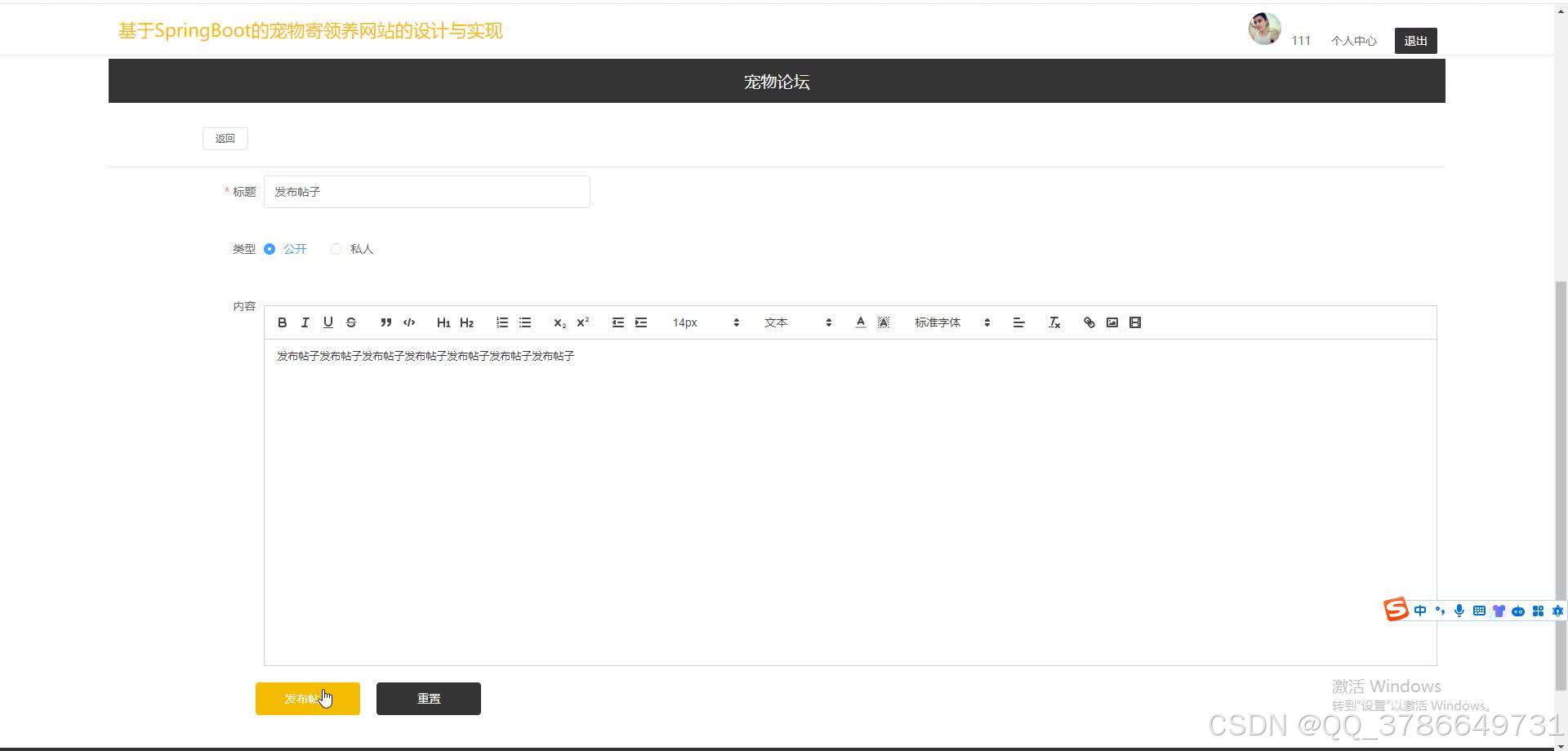Apply subscript formatting
The image size is (1568, 751).
click(559, 322)
